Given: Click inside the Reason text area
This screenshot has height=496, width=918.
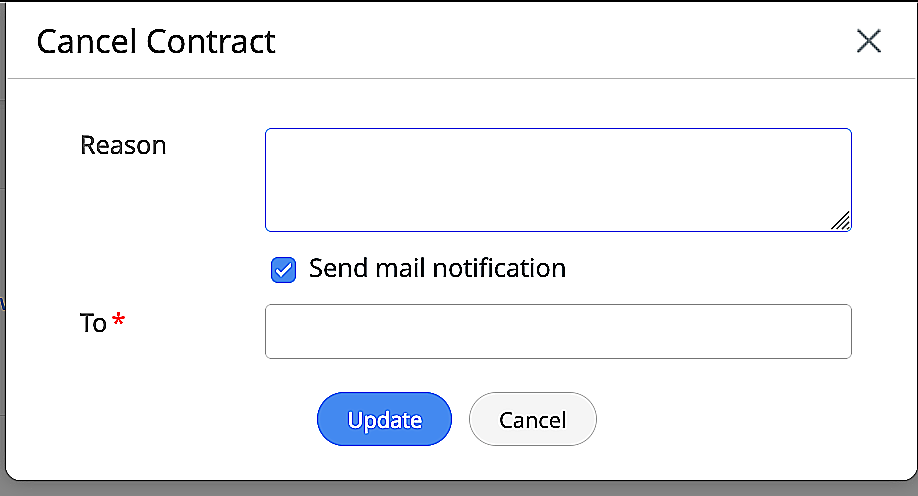Looking at the screenshot, I should [557, 180].
